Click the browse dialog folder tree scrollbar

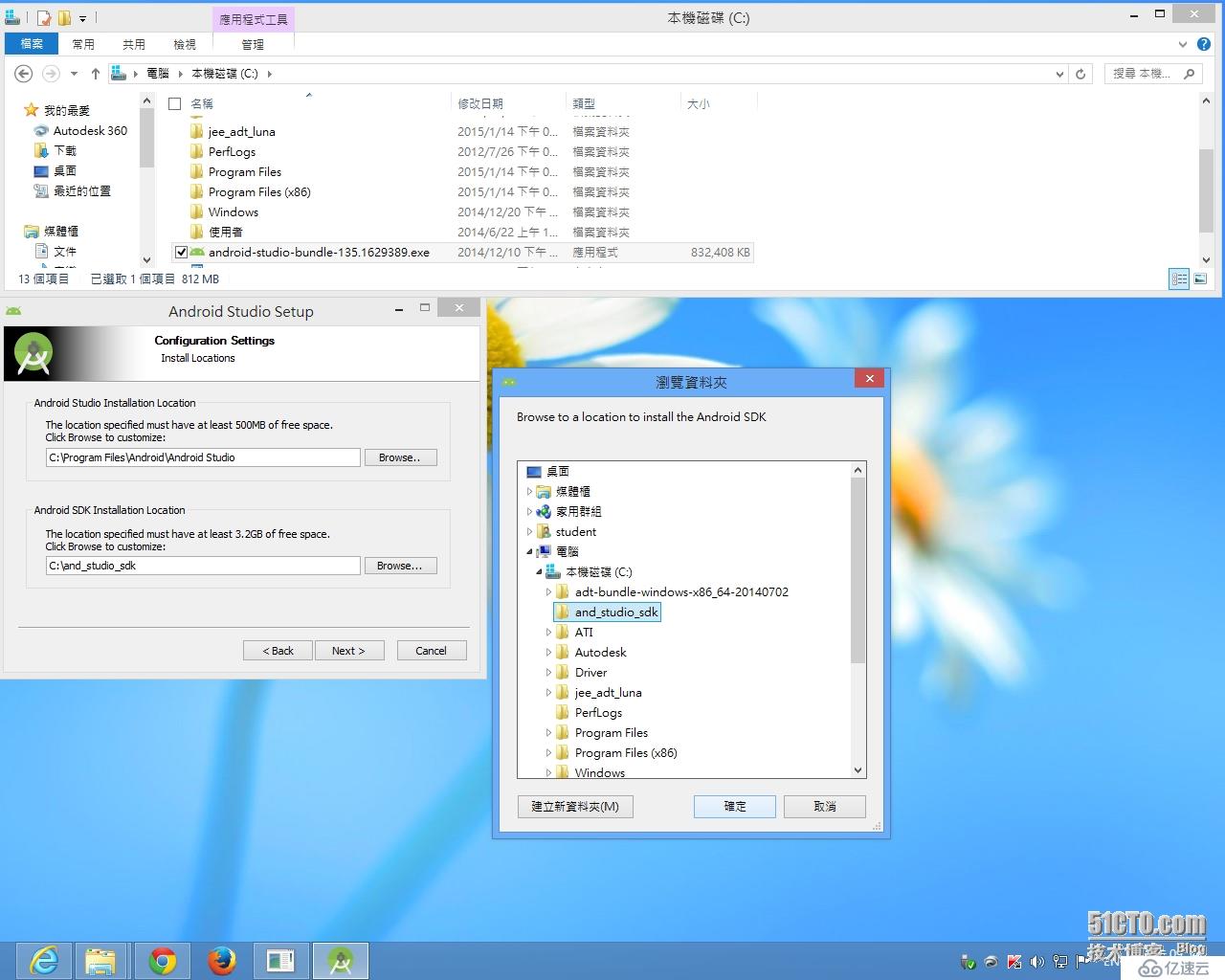pos(857,568)
